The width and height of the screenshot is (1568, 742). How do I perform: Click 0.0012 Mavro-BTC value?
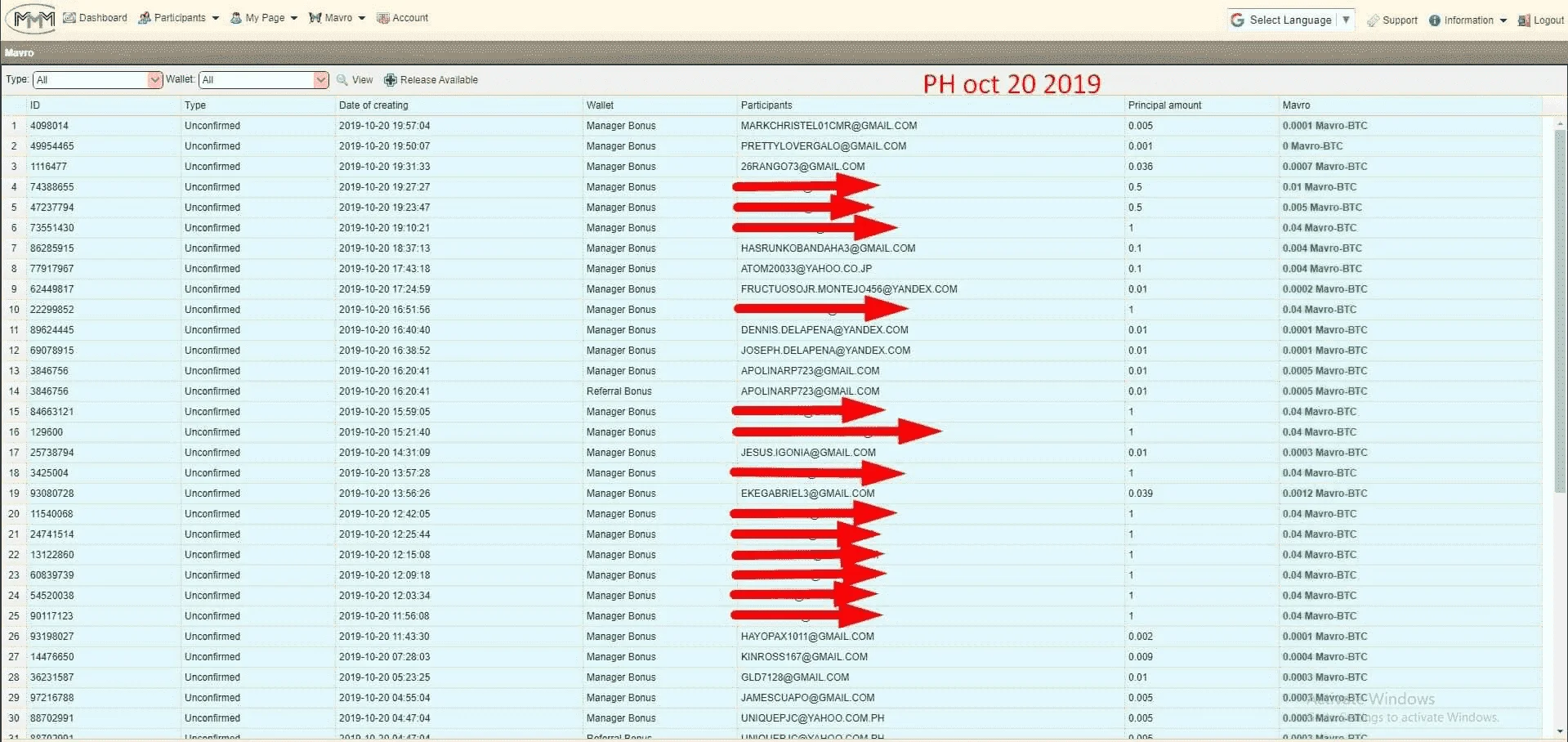pyautogui.click(x=1325, y=494)
